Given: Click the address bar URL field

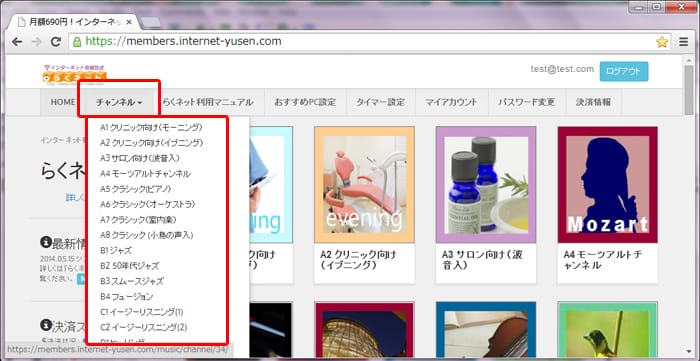Looking at the screenshot, I should coord(371,42).
